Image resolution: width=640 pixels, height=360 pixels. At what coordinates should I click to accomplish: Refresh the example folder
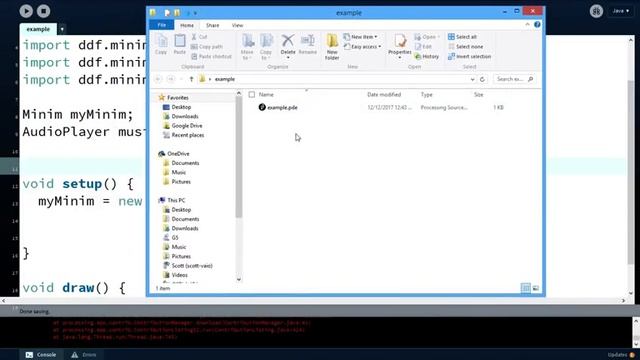pyautogui.click(x=482, y=79)
